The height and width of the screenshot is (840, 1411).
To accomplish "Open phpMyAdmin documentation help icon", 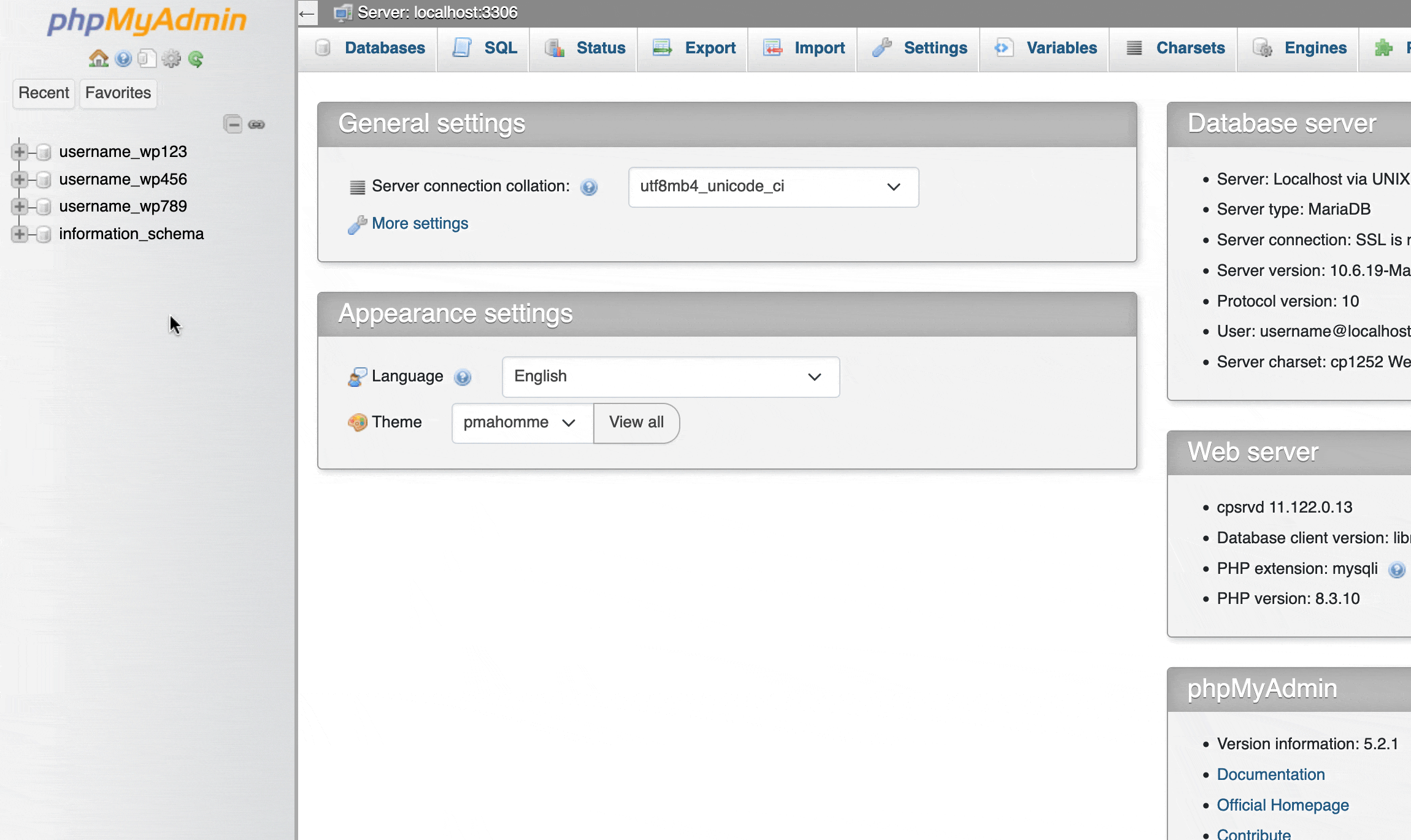I will click(x=123, y=59).
